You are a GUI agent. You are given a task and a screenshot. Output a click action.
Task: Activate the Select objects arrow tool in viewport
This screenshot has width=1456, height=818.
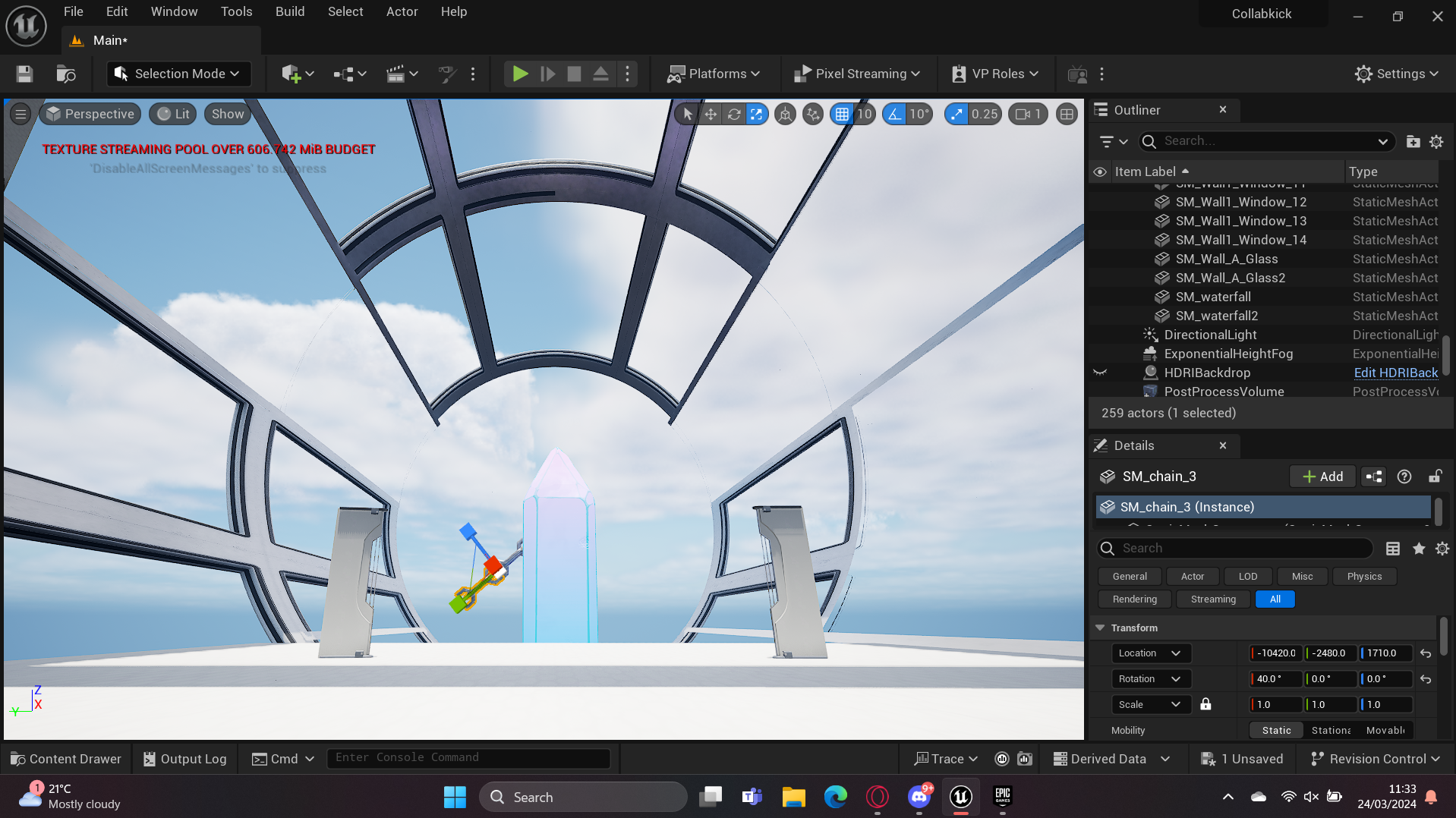pyautogui.click(x=687, y=114)
